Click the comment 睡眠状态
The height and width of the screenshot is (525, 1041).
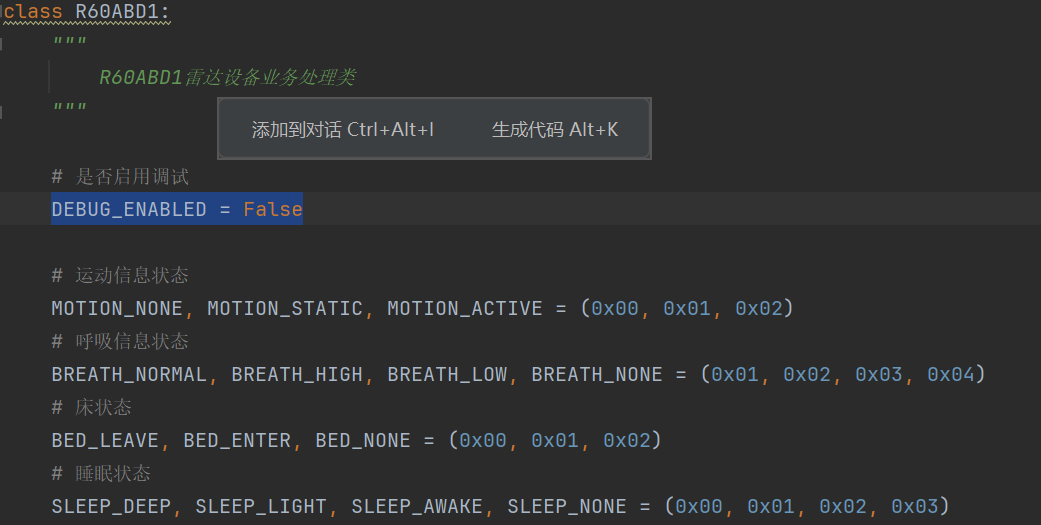[113, 473]
